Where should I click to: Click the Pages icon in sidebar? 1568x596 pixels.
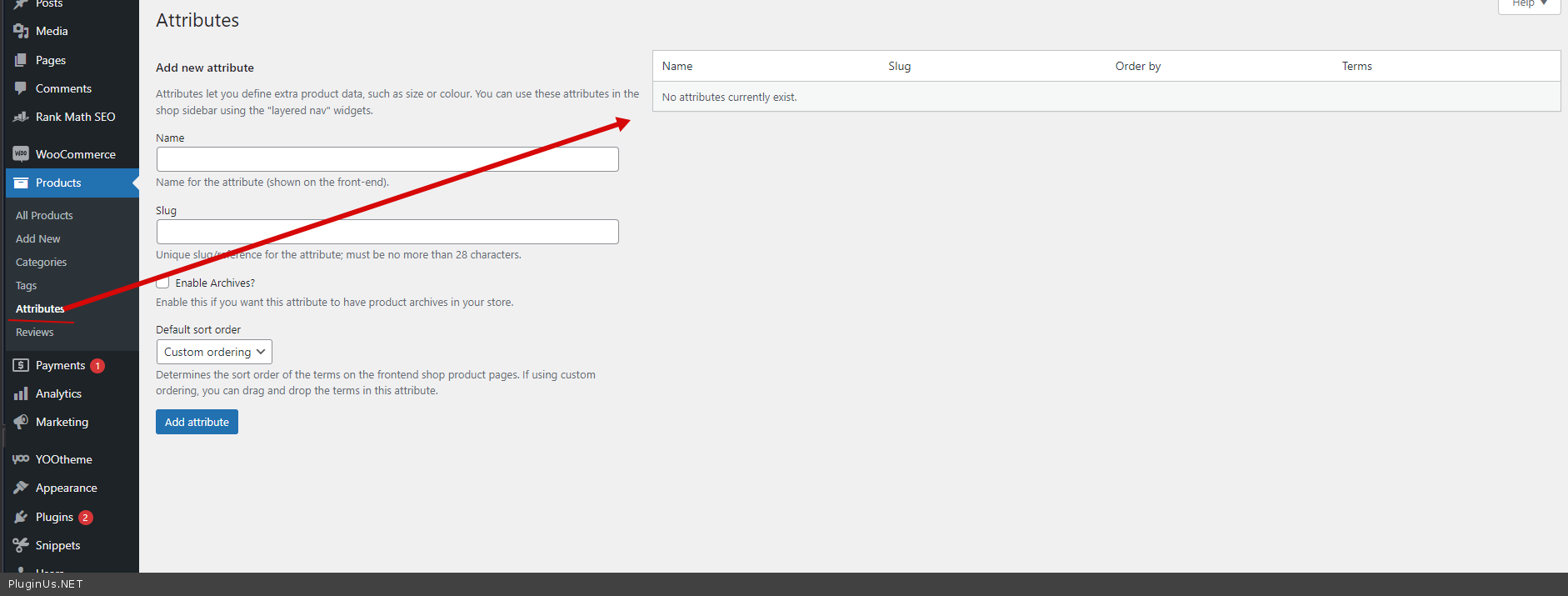tap(21, 60)
